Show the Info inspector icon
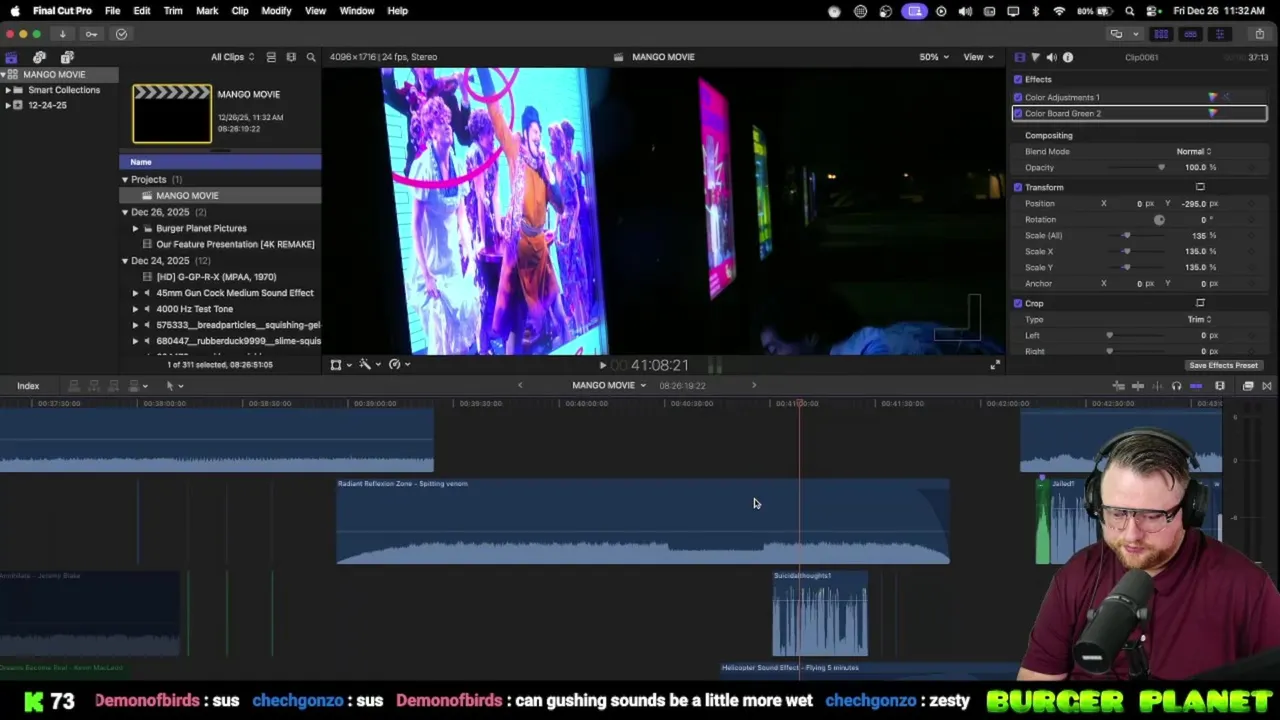1280x720 pixels. 1068,57
